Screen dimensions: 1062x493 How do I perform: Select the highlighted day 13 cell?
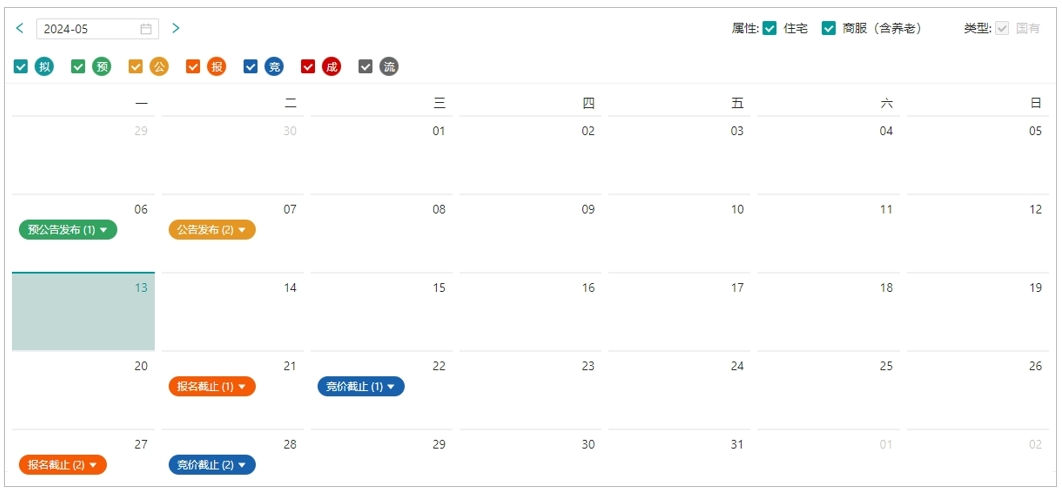click(x=83, y=312)
